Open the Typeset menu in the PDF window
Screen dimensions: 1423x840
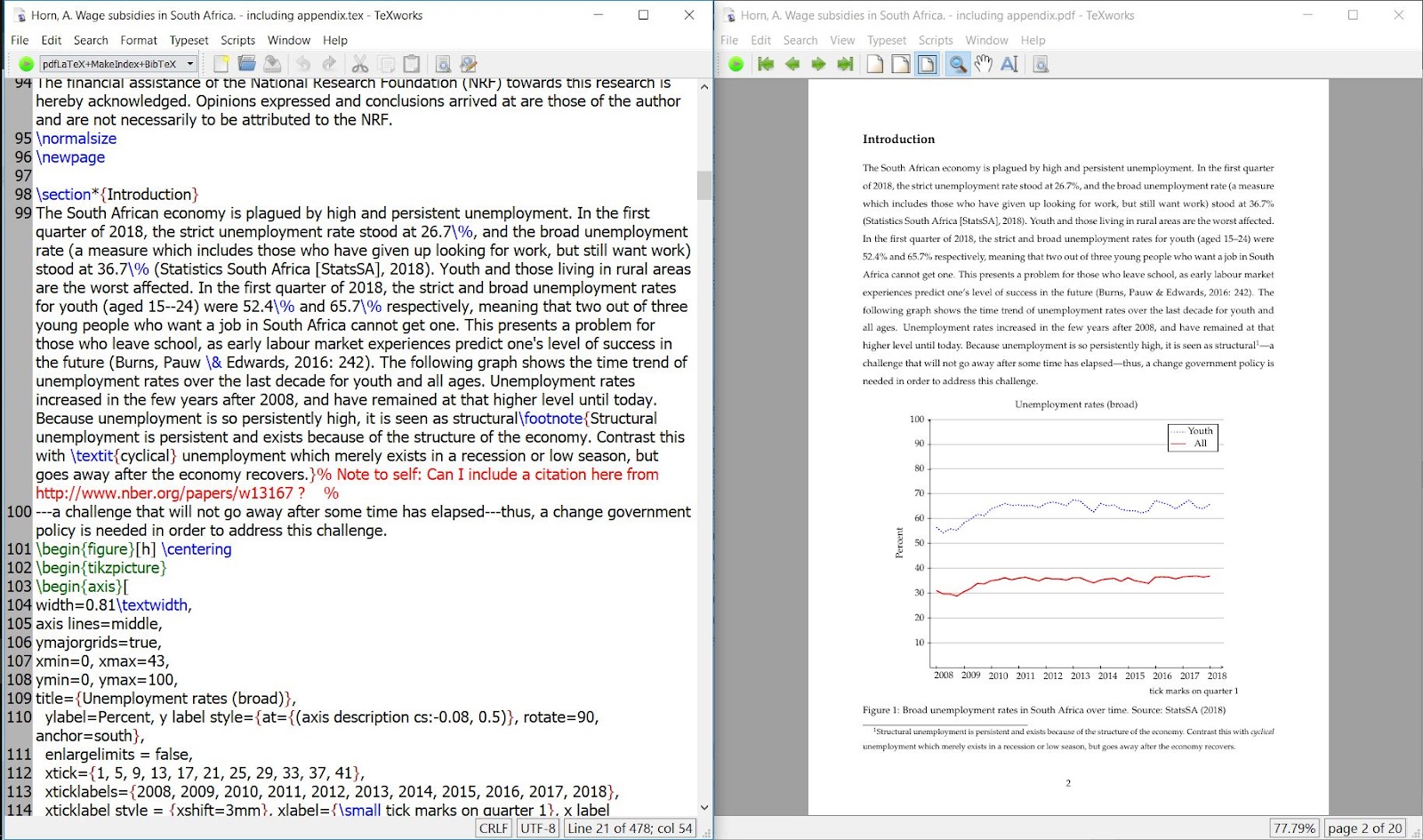pyautogui.click(x=887, y=40)
